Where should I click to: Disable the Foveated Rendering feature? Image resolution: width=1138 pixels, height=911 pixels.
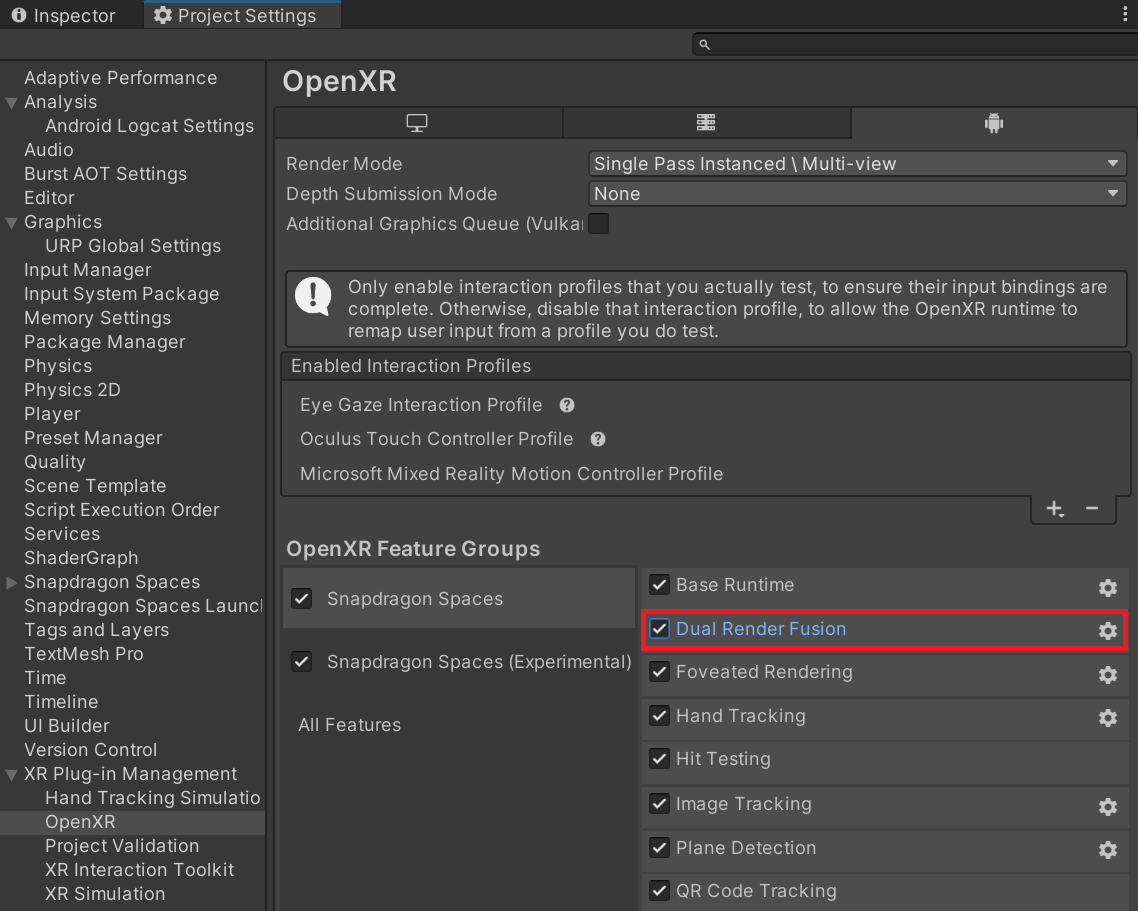[x=659, y=672]
